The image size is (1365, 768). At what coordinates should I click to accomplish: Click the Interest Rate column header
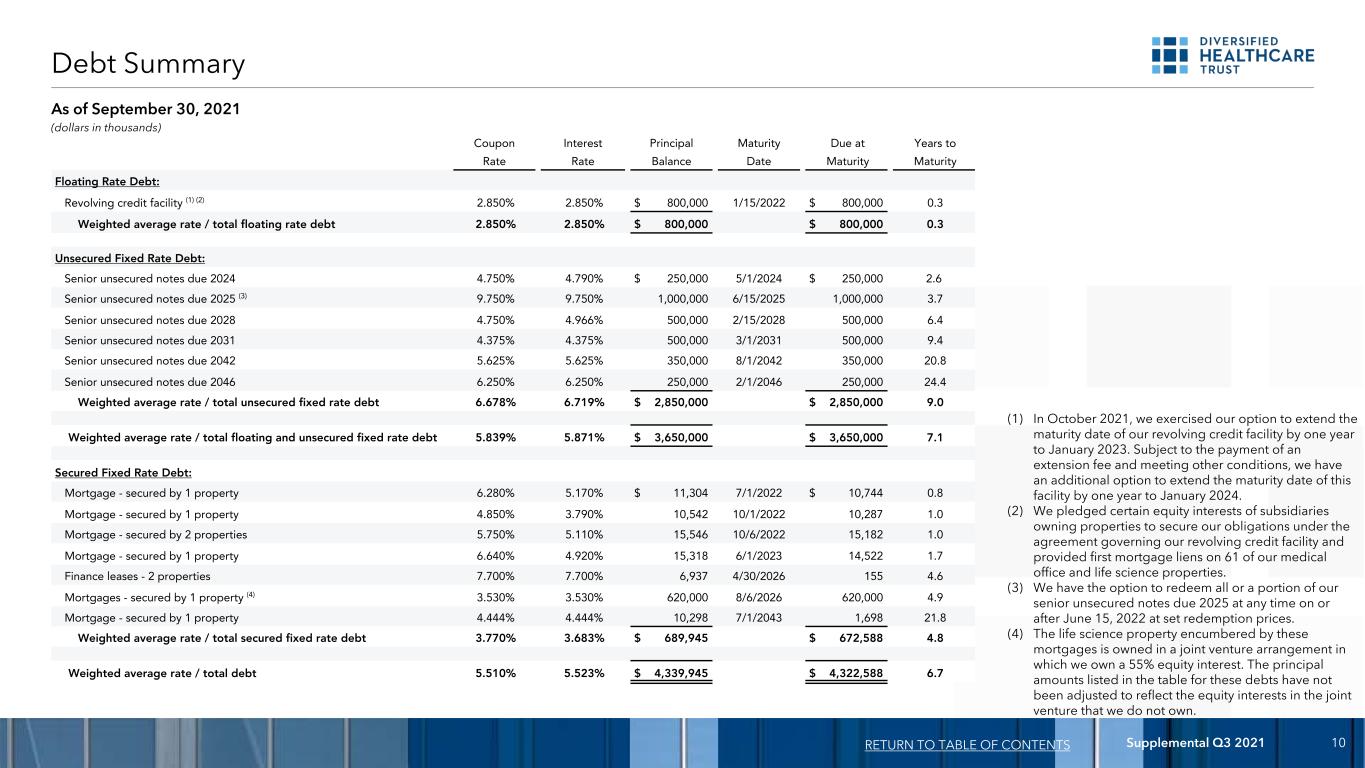coord(582,152)
